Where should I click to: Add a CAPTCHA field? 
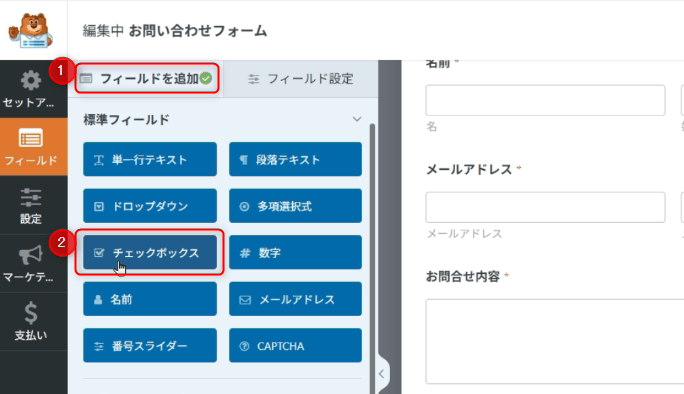pyautogui.click(x=295, y=346)
